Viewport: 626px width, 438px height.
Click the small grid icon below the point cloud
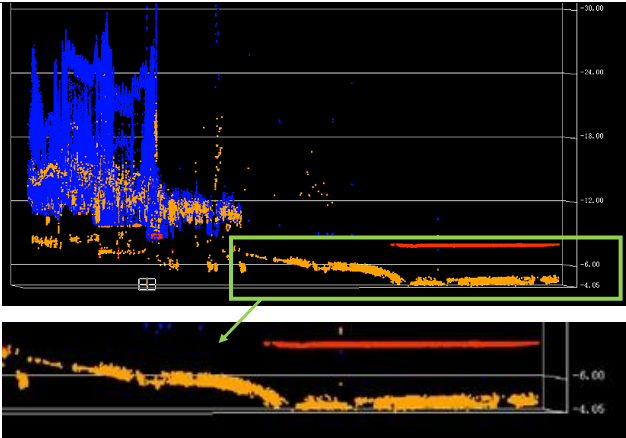(147, 284)
